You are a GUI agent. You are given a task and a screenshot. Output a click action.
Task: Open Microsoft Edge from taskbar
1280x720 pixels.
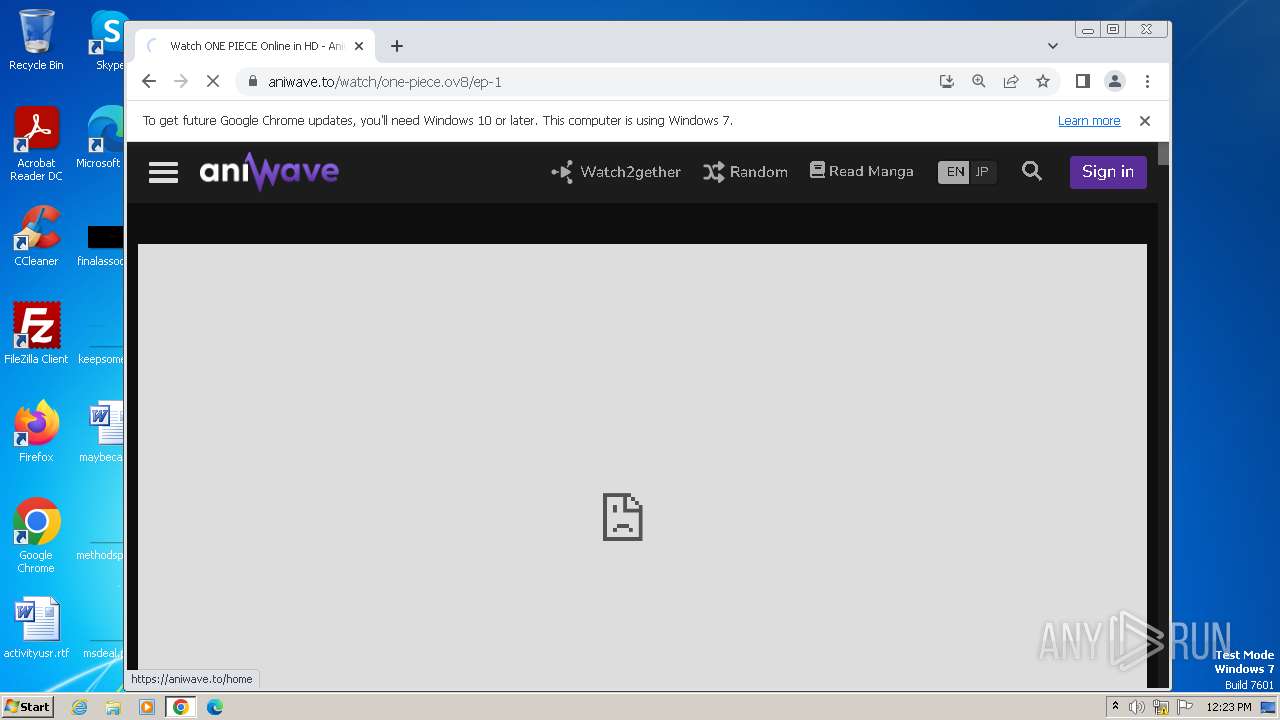[215, 707]
